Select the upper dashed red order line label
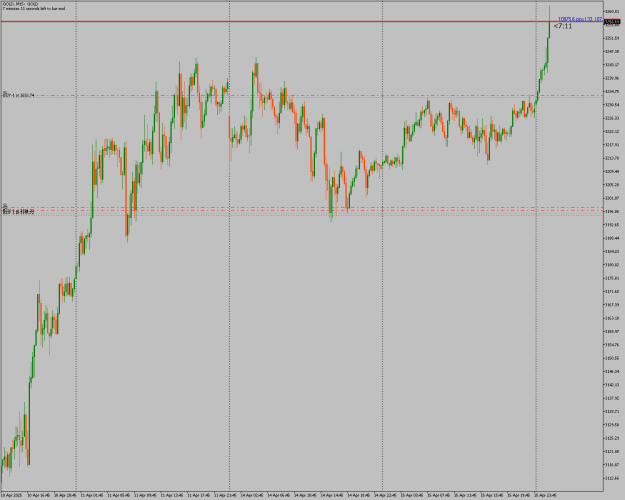Screen dimensions: 625x500 pyautogui.click(x=19, y=95)
